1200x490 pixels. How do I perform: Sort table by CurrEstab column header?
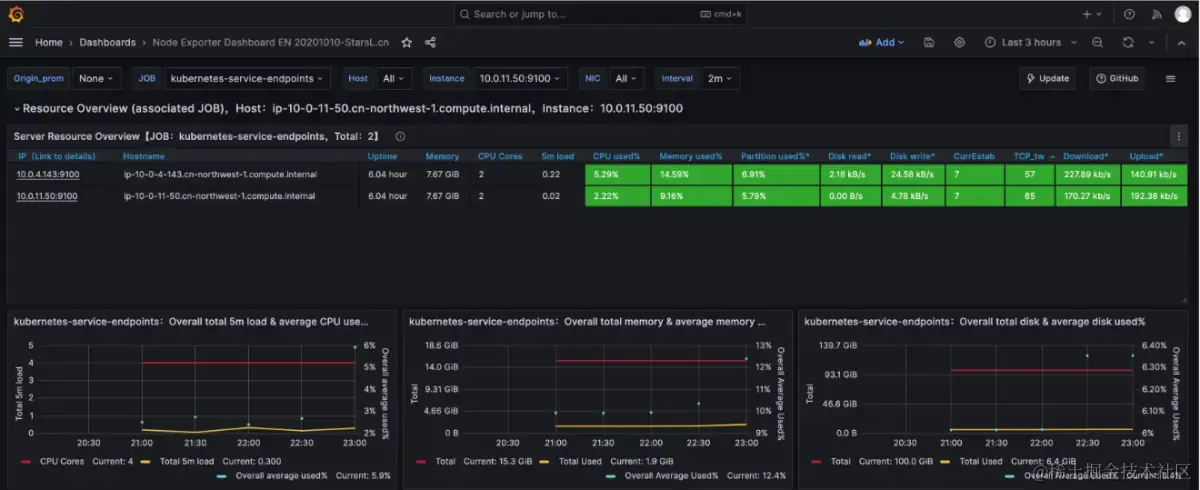point(973,156)
